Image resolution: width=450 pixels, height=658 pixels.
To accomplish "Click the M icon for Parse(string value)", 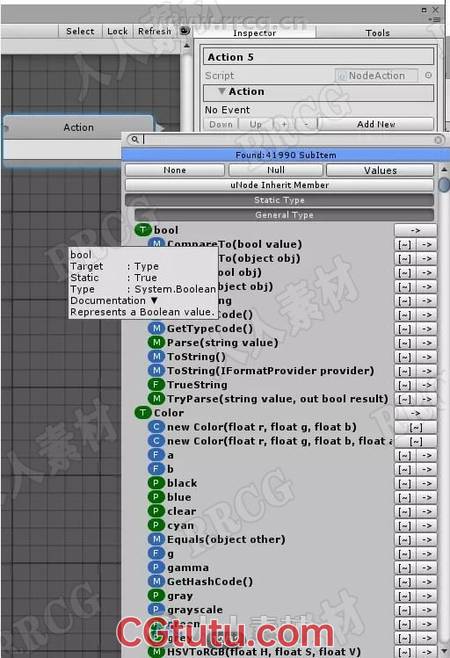I will 156,342.
